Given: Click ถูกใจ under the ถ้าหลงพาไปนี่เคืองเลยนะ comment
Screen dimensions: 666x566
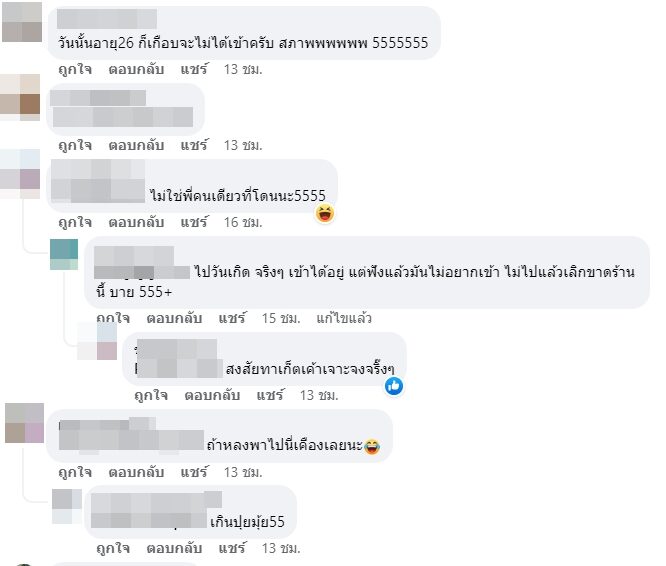Looking at the screenshot, I should [75, 472].
